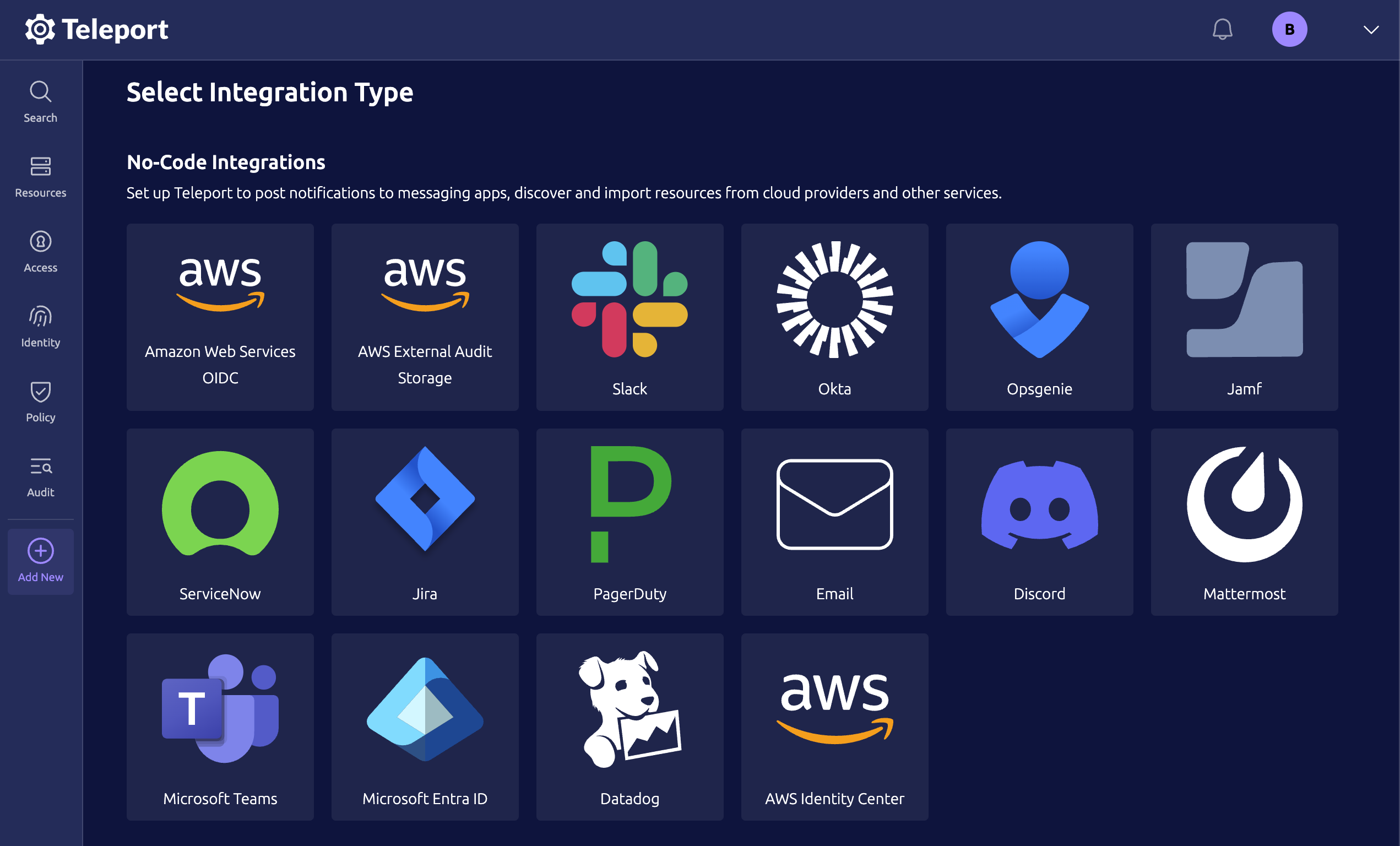1400x846 pixels.
Task: Open the Policy section in sidebar
Action: (41, 401)
